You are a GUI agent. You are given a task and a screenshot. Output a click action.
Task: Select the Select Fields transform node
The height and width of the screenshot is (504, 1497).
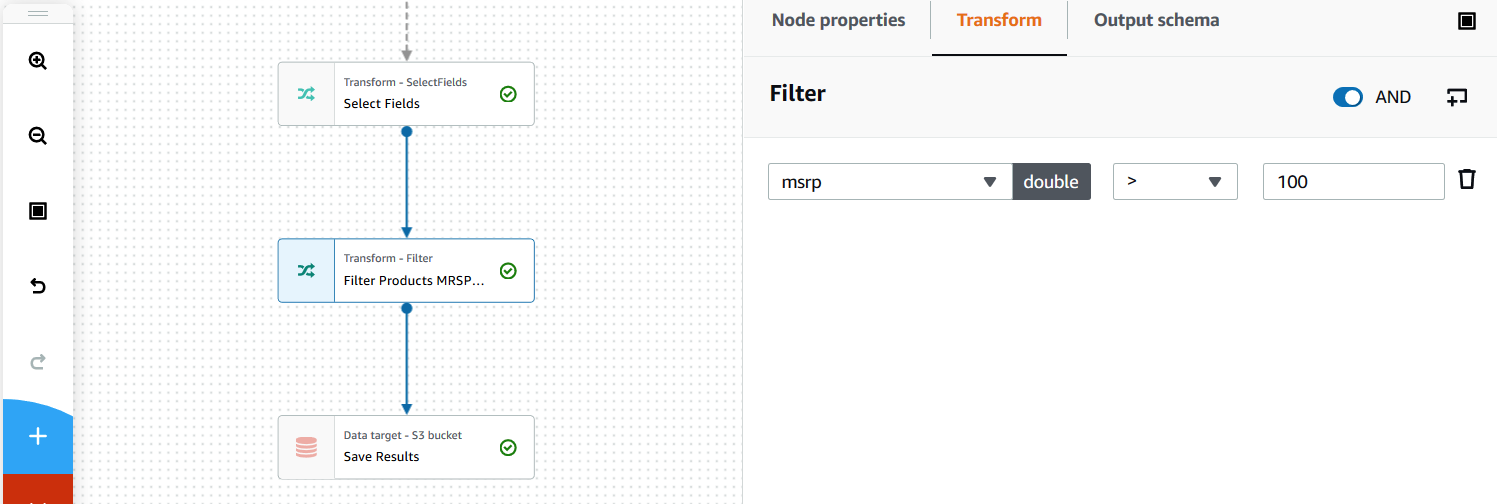pos(406,94)
